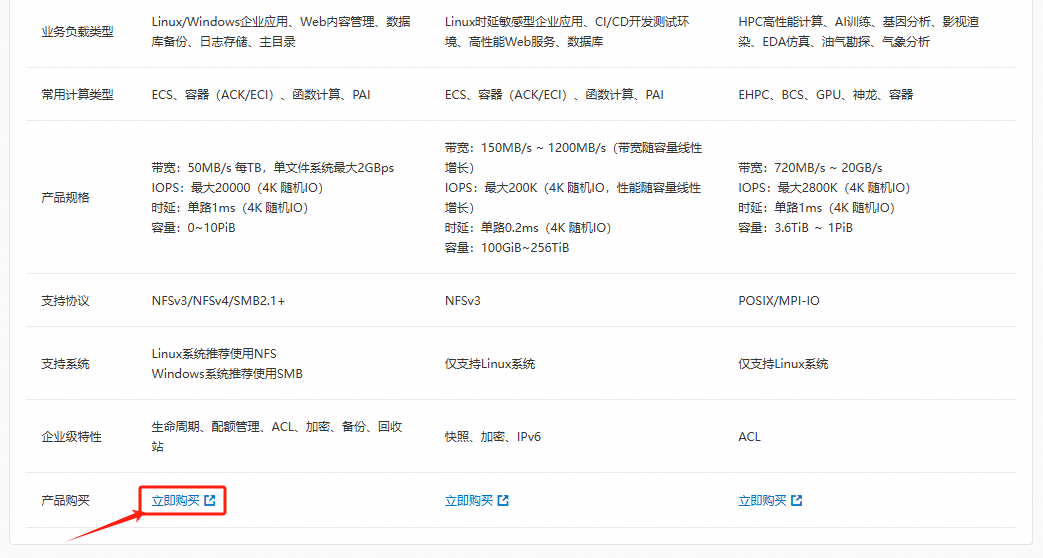Select the 产品规格 row label

[x=65, y=198]
